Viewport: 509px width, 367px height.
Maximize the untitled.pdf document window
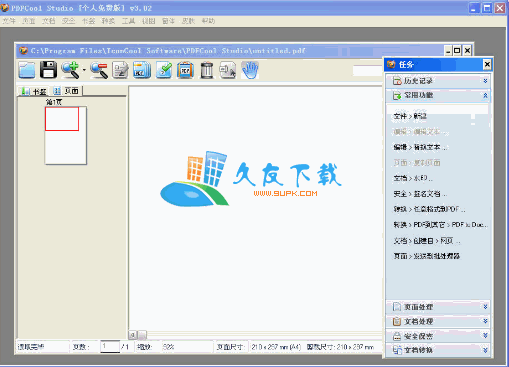(x=457, y=51)
